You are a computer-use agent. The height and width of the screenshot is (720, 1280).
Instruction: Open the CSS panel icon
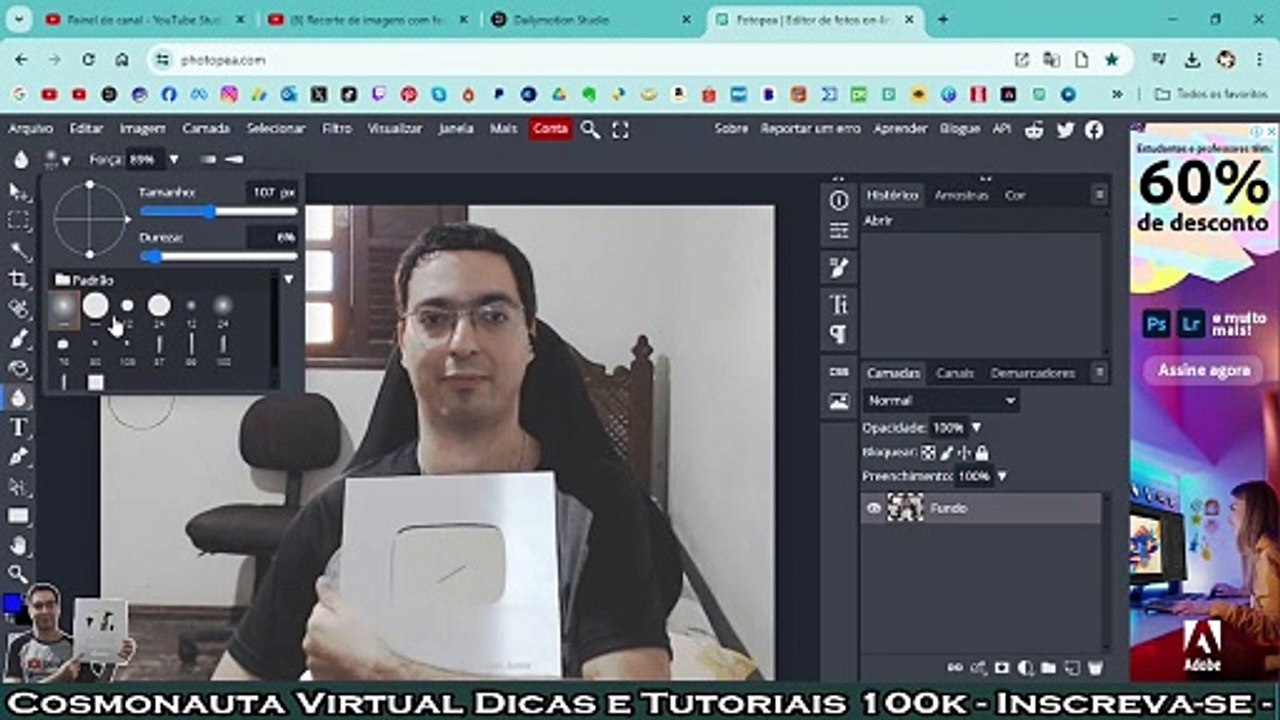click(x=839, y=371)
